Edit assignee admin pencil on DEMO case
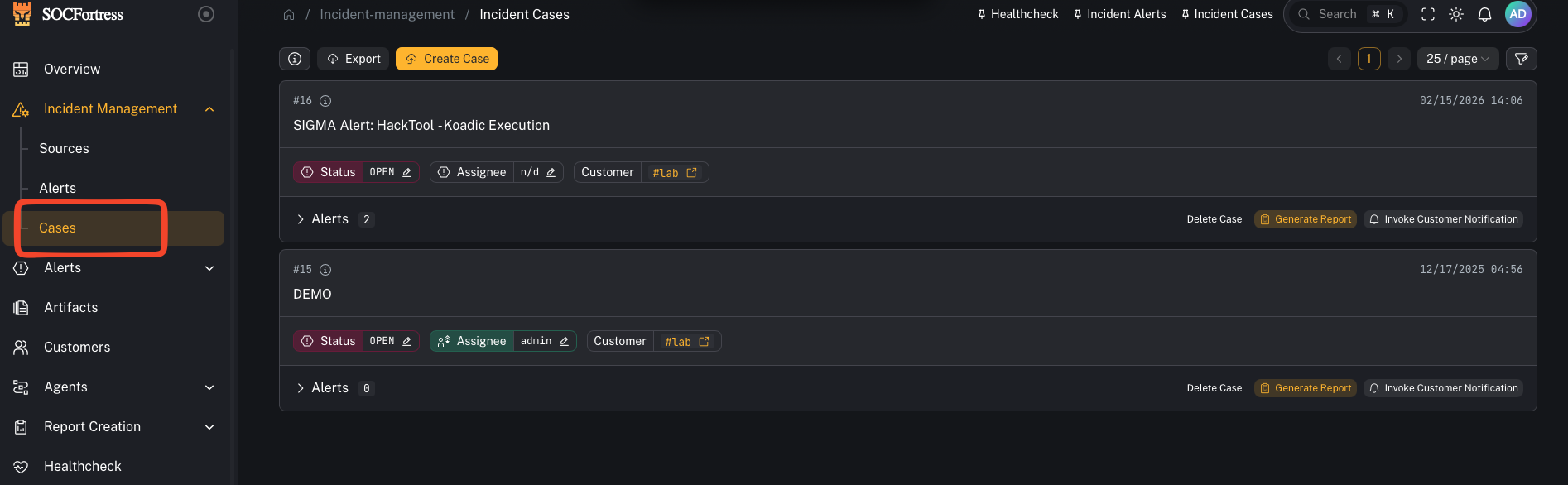 coord(565,341)
